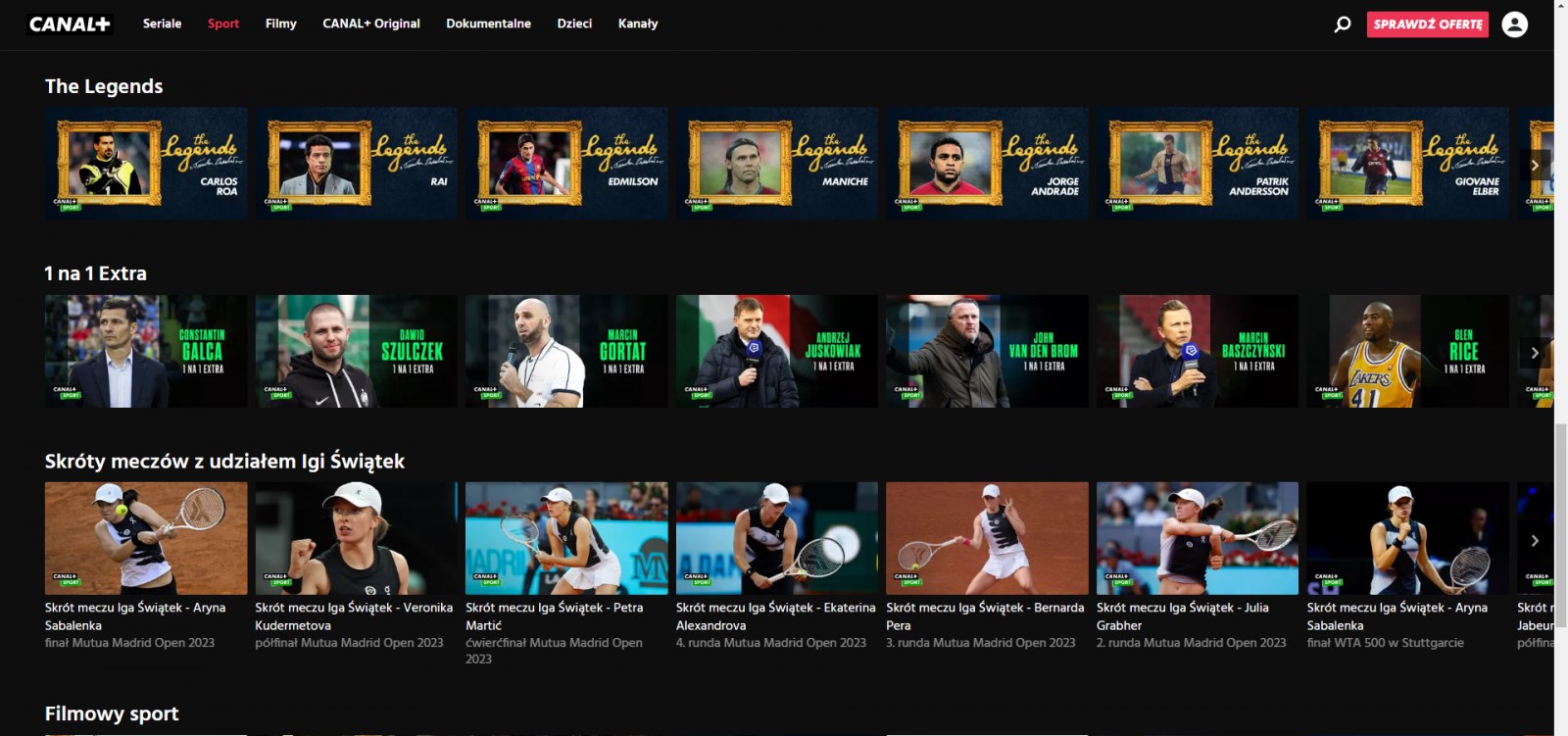1568x736 pixels.
Task: Open Andrzej Juskowiak 1 na 1 Extra
Action: coord(777,352)
